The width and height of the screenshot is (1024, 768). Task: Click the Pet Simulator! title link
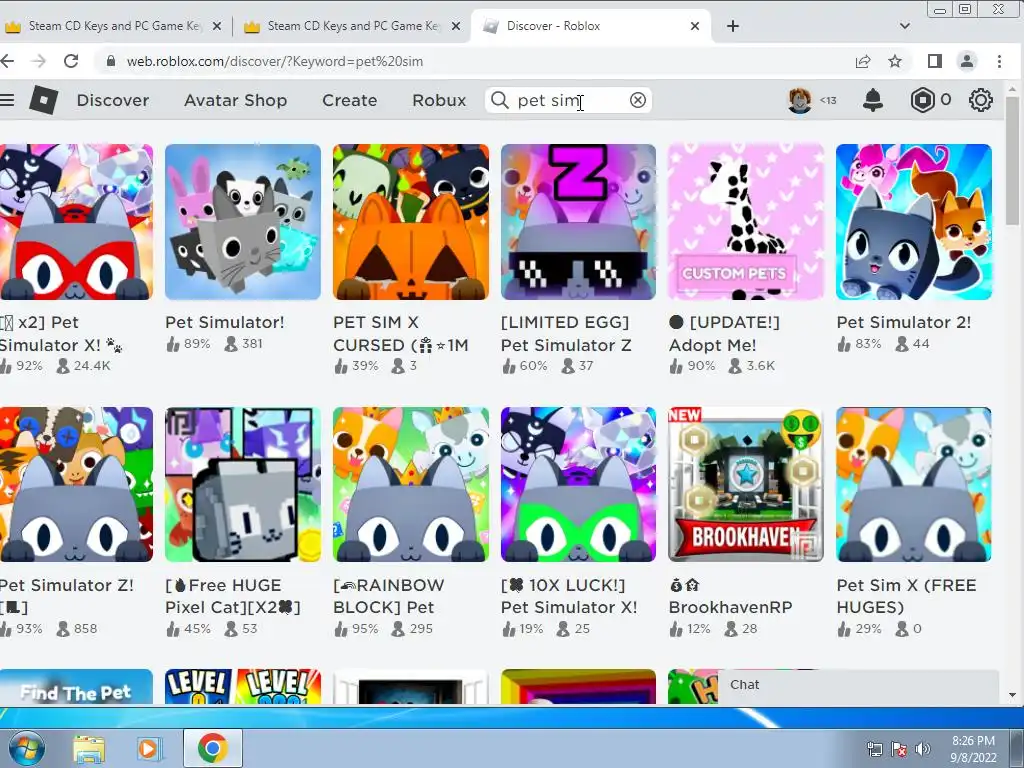click(x=225, y=322)
